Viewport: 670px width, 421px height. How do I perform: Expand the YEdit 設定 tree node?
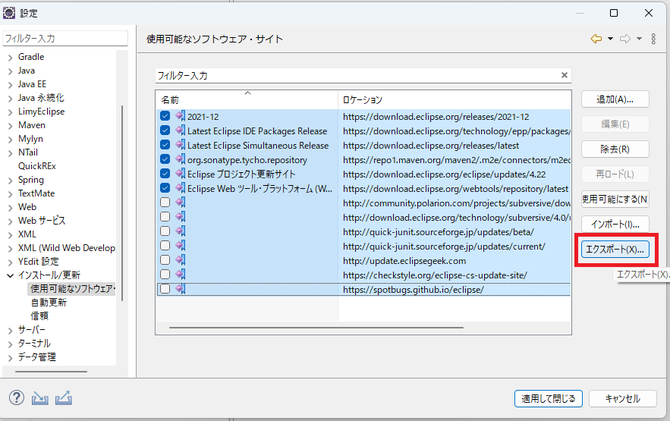click(10, 262)
